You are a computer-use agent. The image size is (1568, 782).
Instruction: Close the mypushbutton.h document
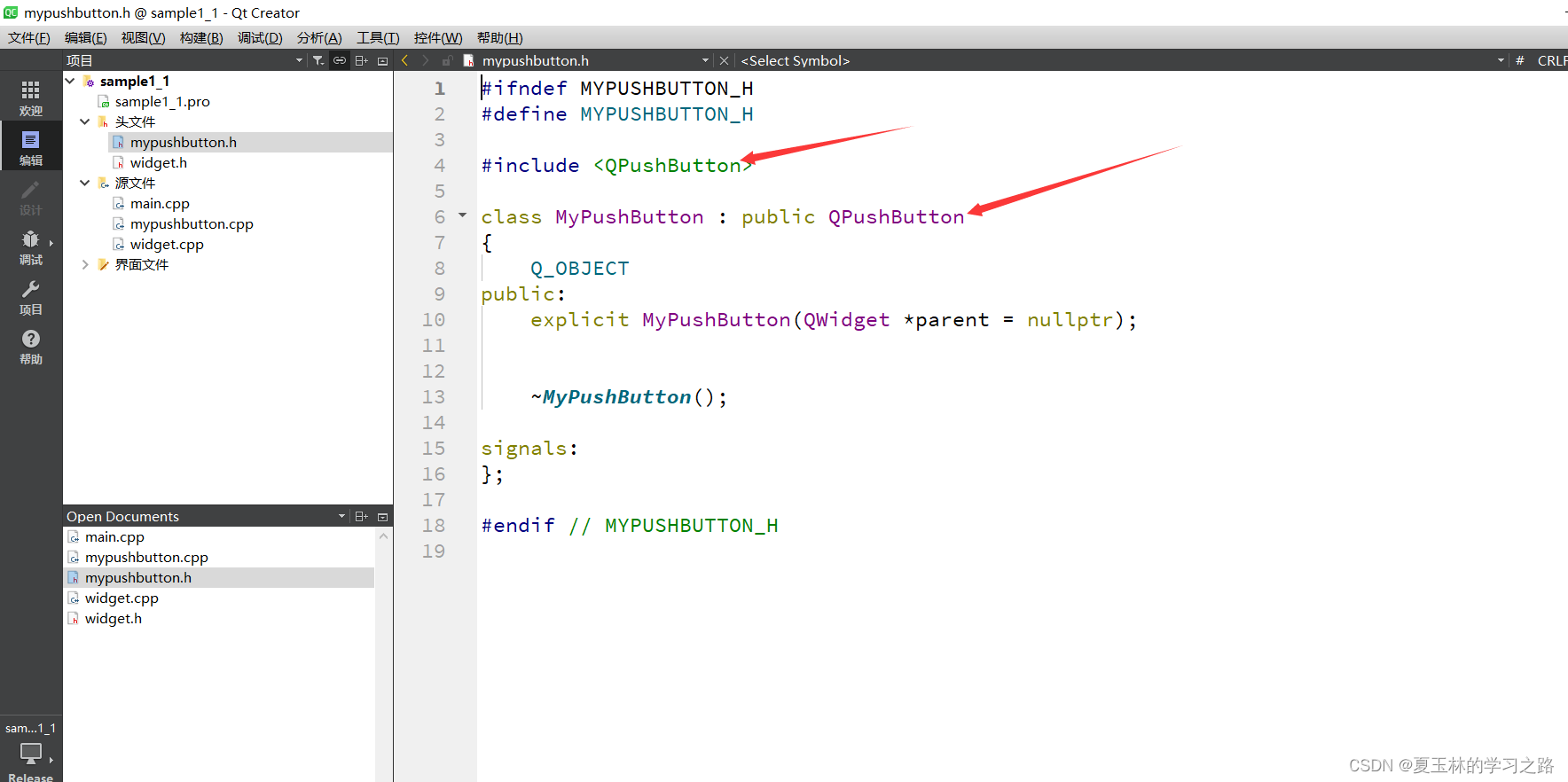(724, 60)
